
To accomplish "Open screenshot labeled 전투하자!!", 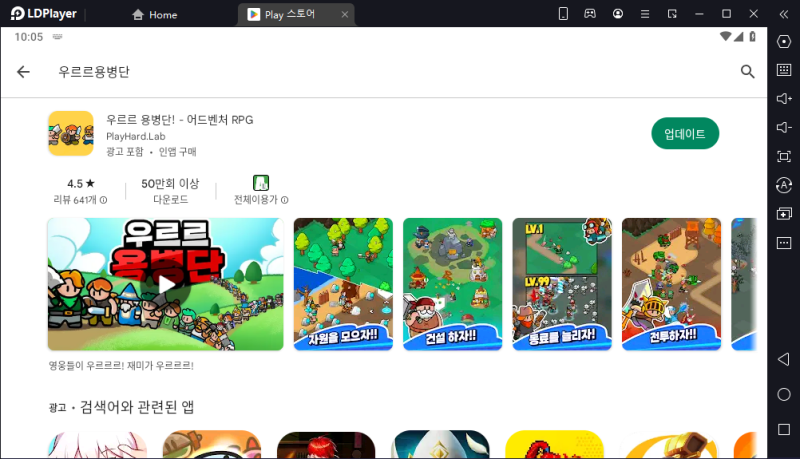I will pyautogui.click(x=671, y=284).
